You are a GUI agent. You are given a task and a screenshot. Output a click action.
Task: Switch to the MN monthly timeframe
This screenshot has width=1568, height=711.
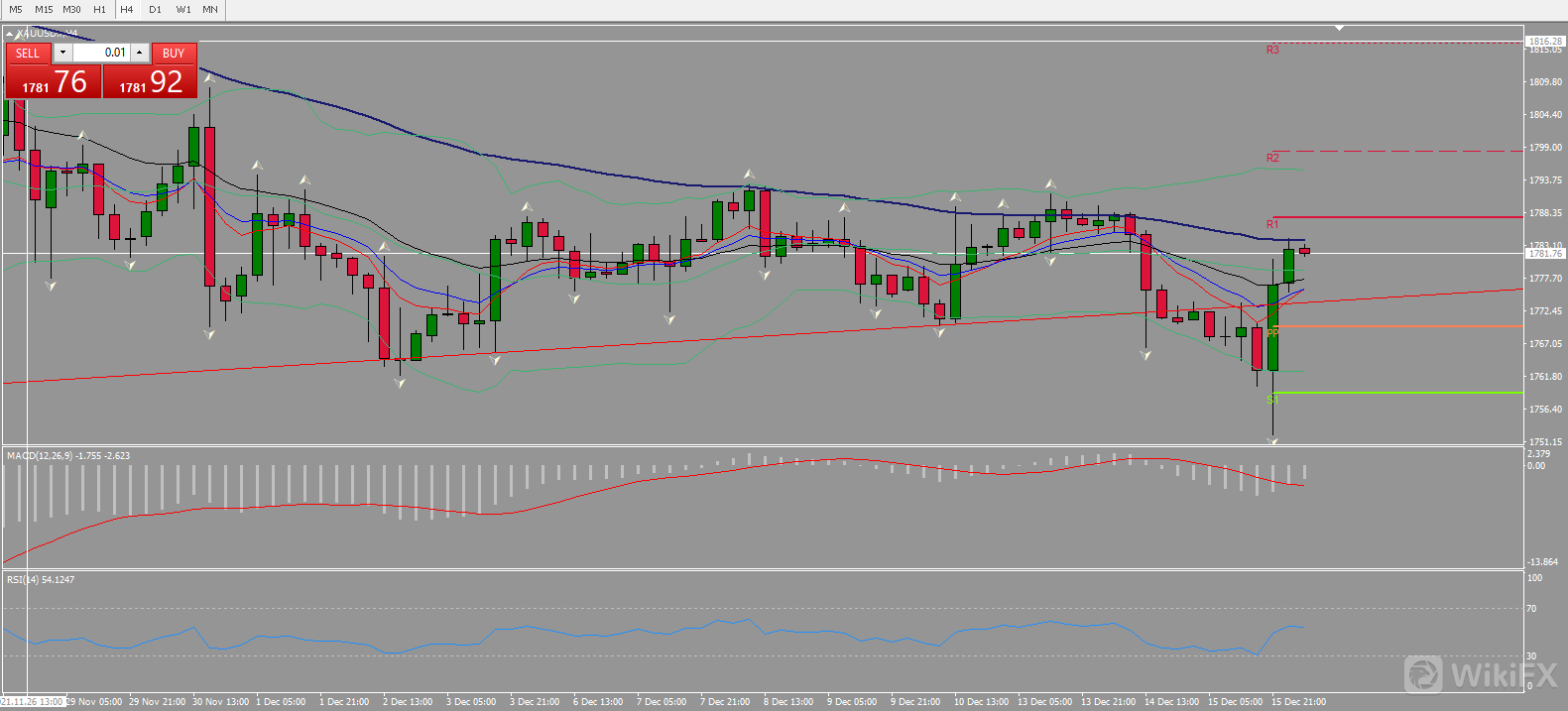(210, 9)
